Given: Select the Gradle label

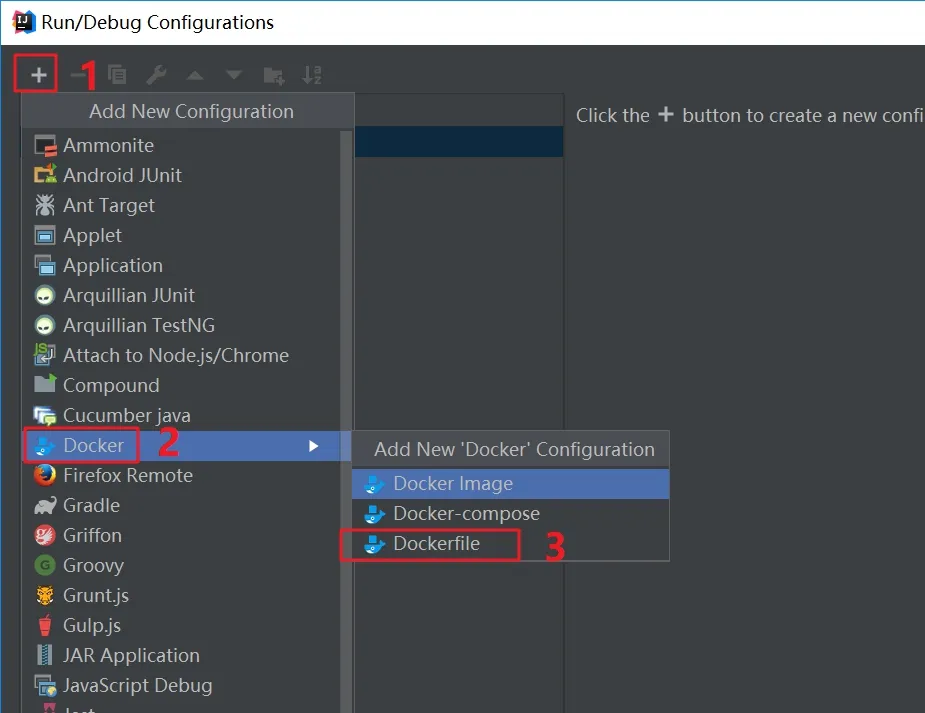Looking at the screenshot, I should coord(91,505).
